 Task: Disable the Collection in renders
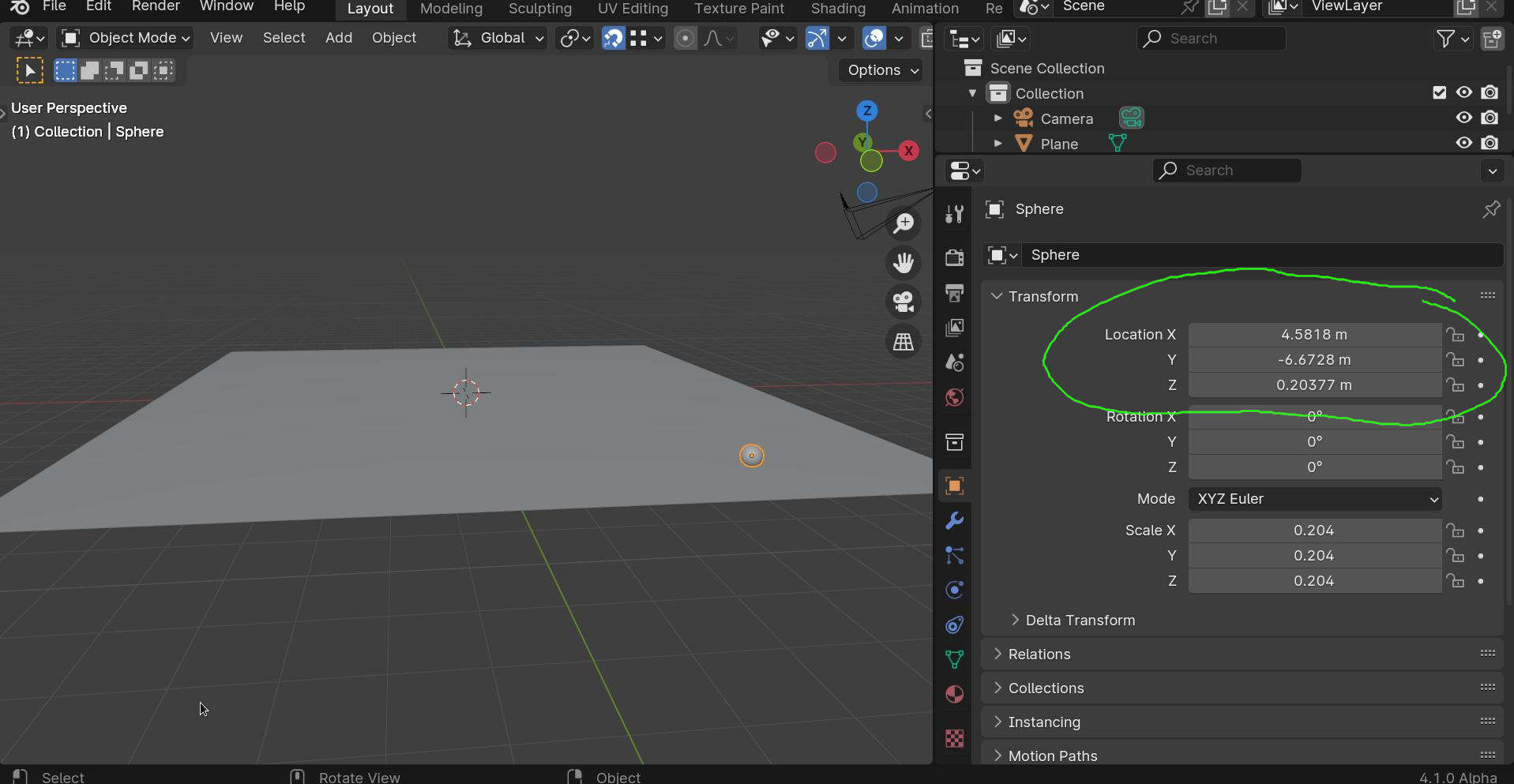tap(1490, 92)
